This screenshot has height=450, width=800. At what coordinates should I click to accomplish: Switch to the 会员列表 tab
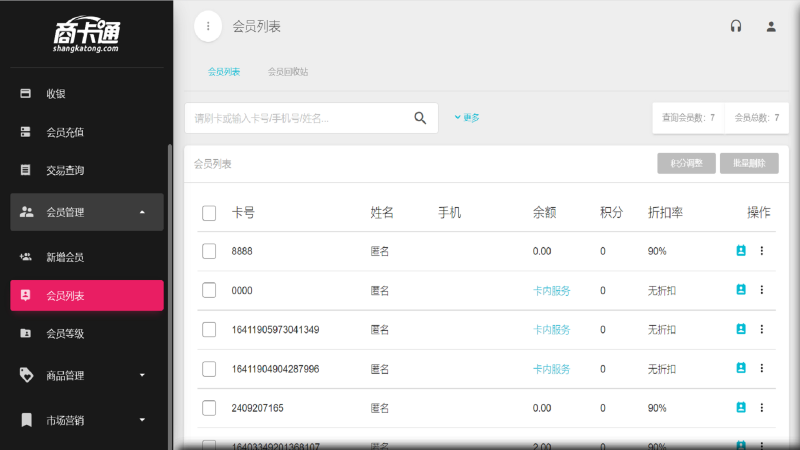click(x=223, y=72)
